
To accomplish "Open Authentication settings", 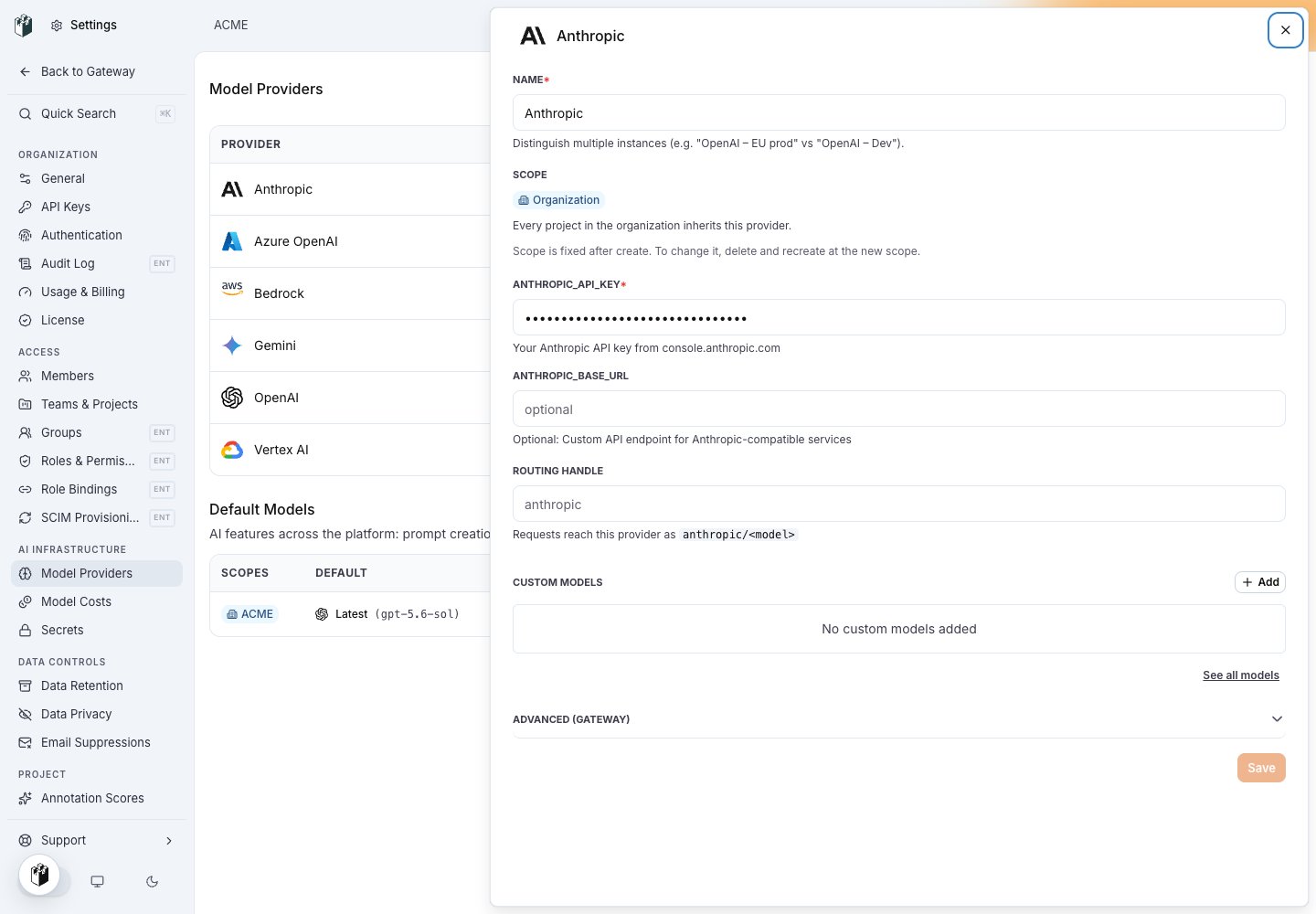I will pyautogui.click(x=97, y=235).
